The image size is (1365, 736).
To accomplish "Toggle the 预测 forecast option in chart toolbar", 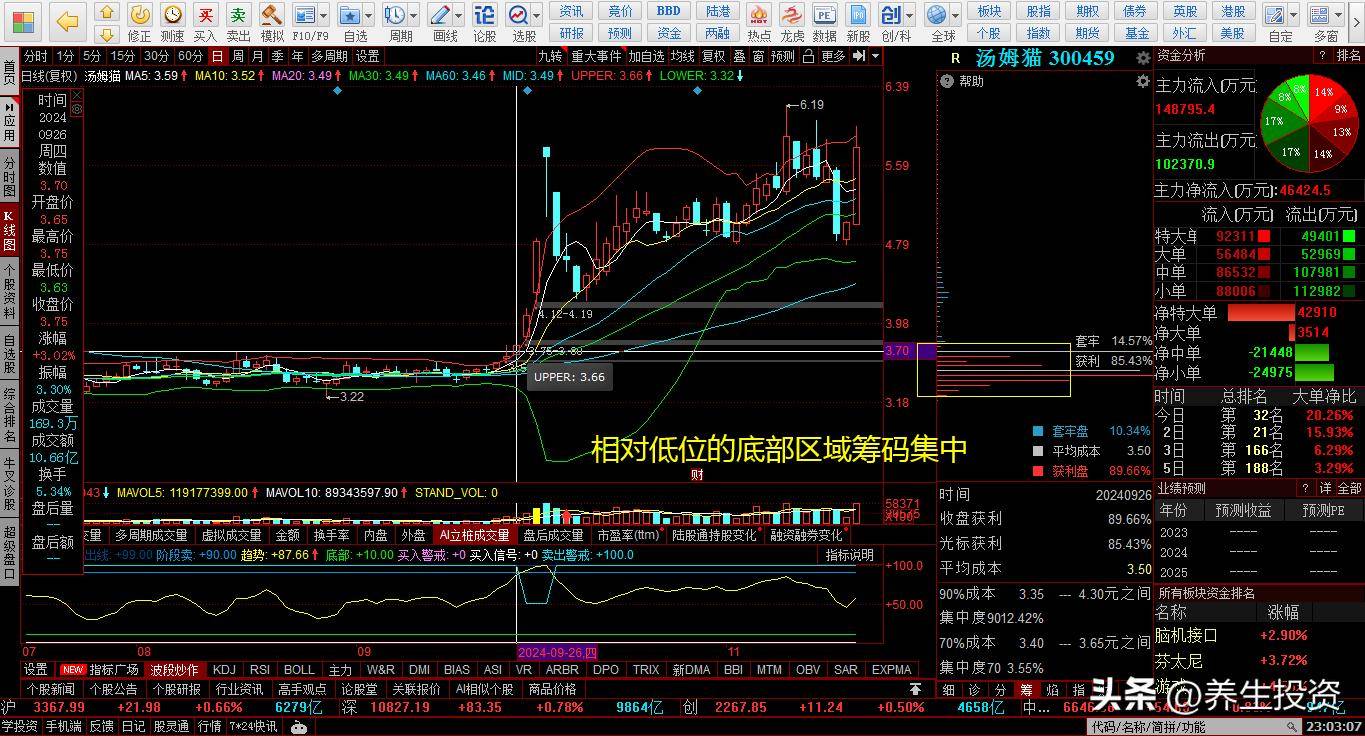I will [783, 56].
